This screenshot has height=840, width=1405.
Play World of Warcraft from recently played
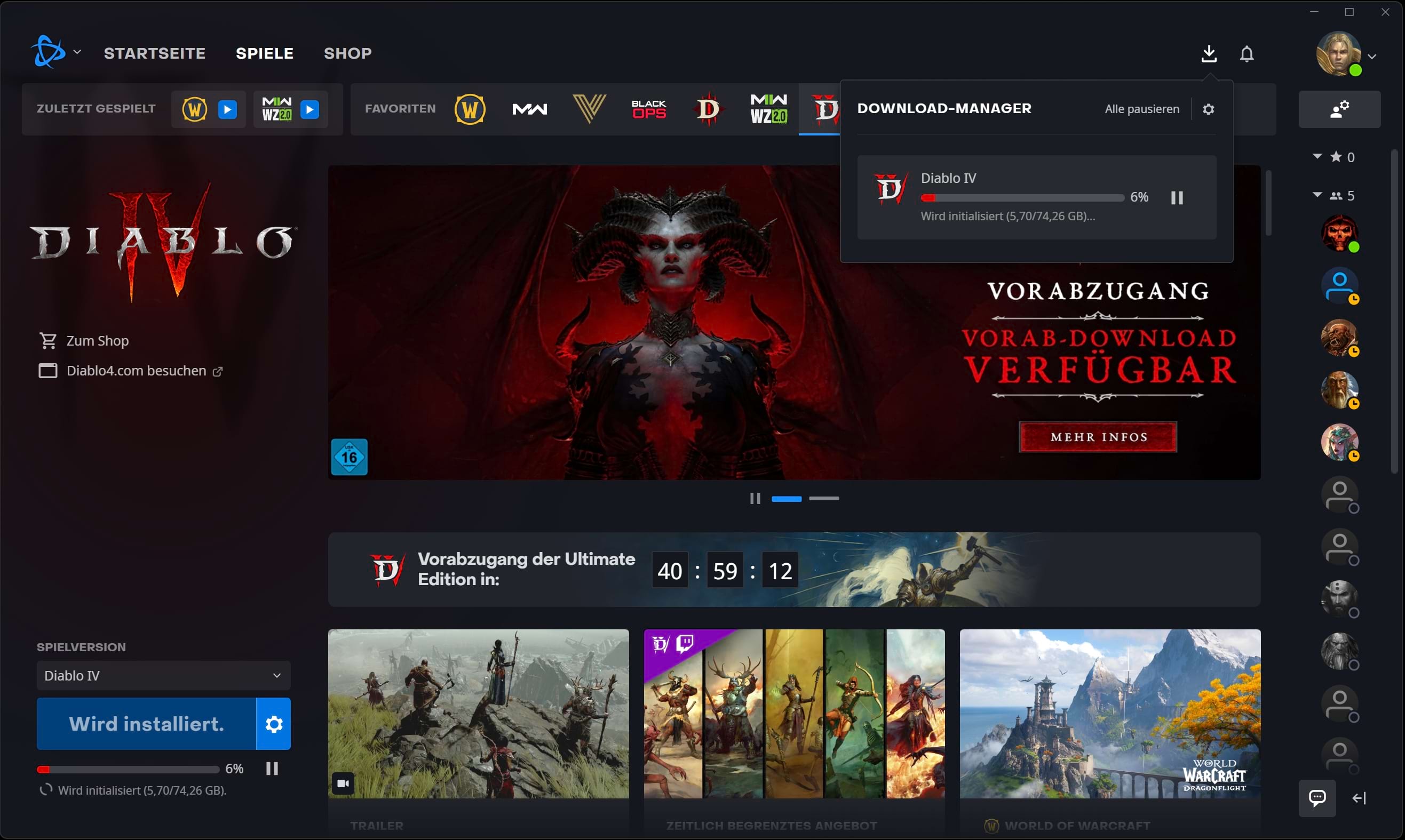[228, 109]
